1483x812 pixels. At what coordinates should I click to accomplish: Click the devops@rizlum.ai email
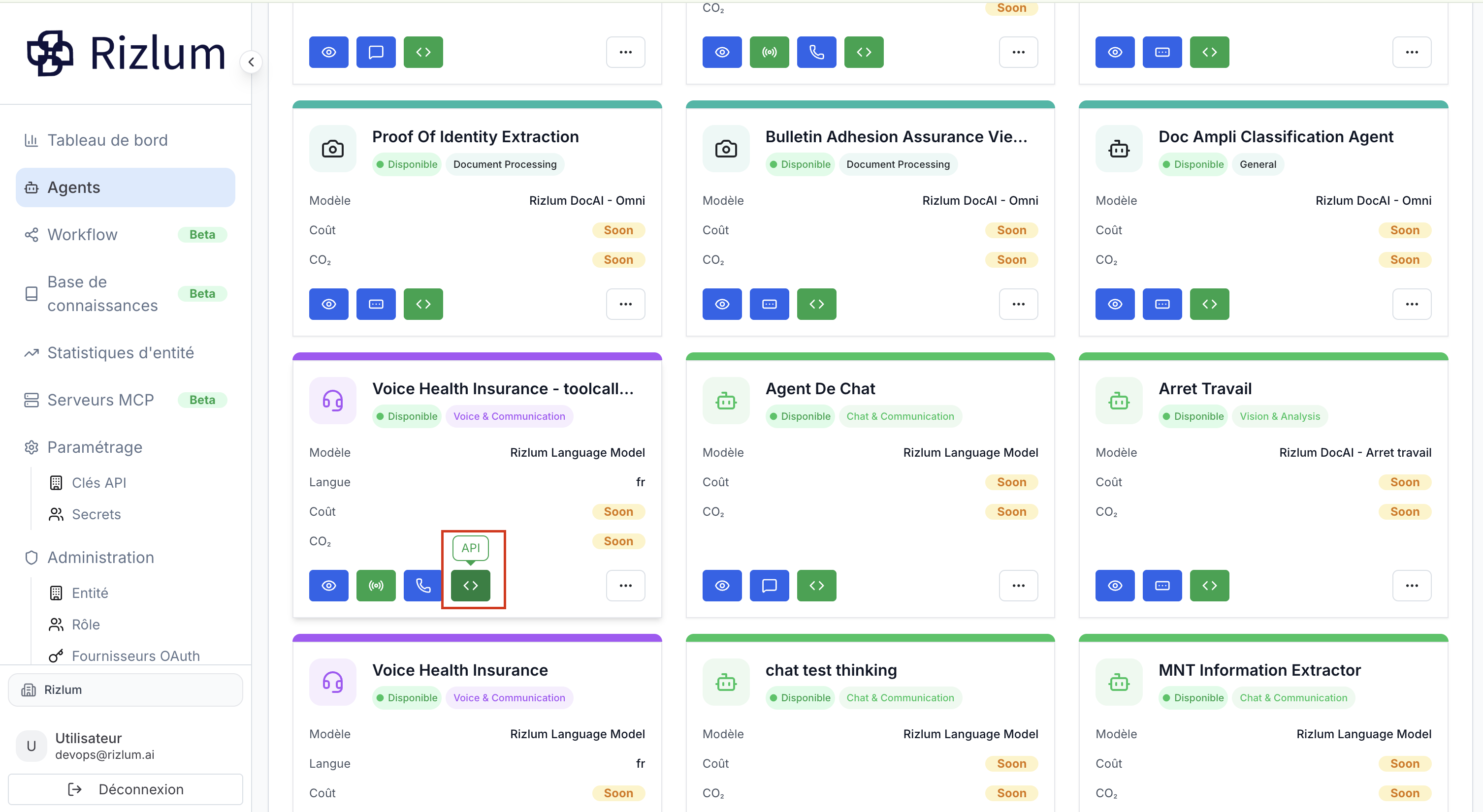pyautogui.click(x=105, y=754)
